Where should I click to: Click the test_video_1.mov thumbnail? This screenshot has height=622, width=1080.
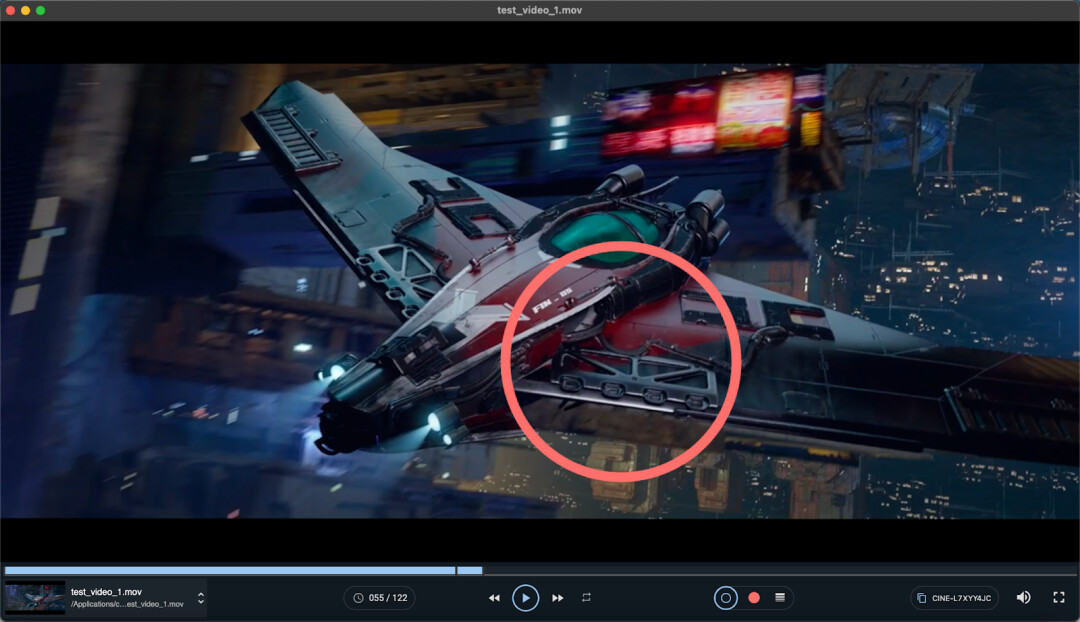click(x=35, y=598)
